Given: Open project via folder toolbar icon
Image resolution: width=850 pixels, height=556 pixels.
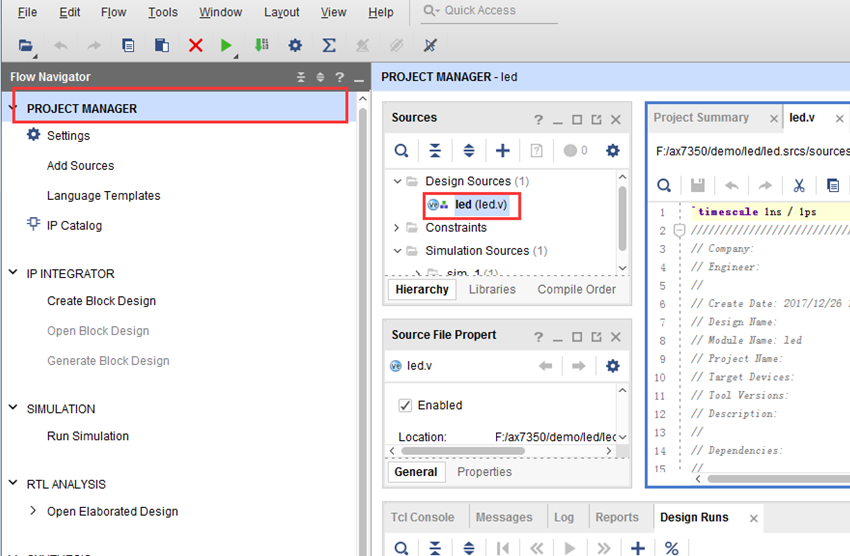Looking at the screenshot, I should (x=25, y=46).
